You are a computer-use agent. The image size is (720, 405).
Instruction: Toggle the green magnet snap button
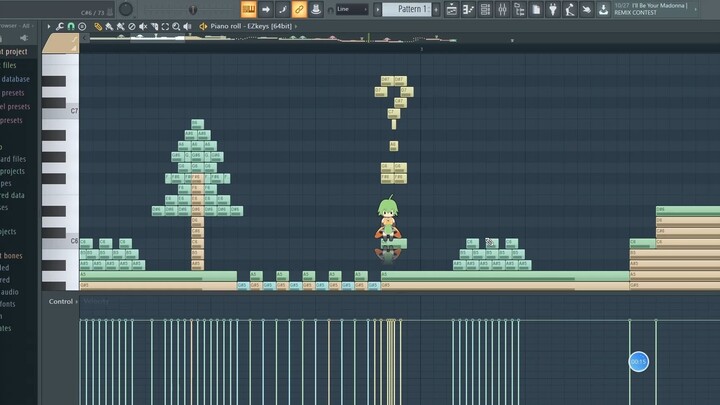(x=71, y=27)
